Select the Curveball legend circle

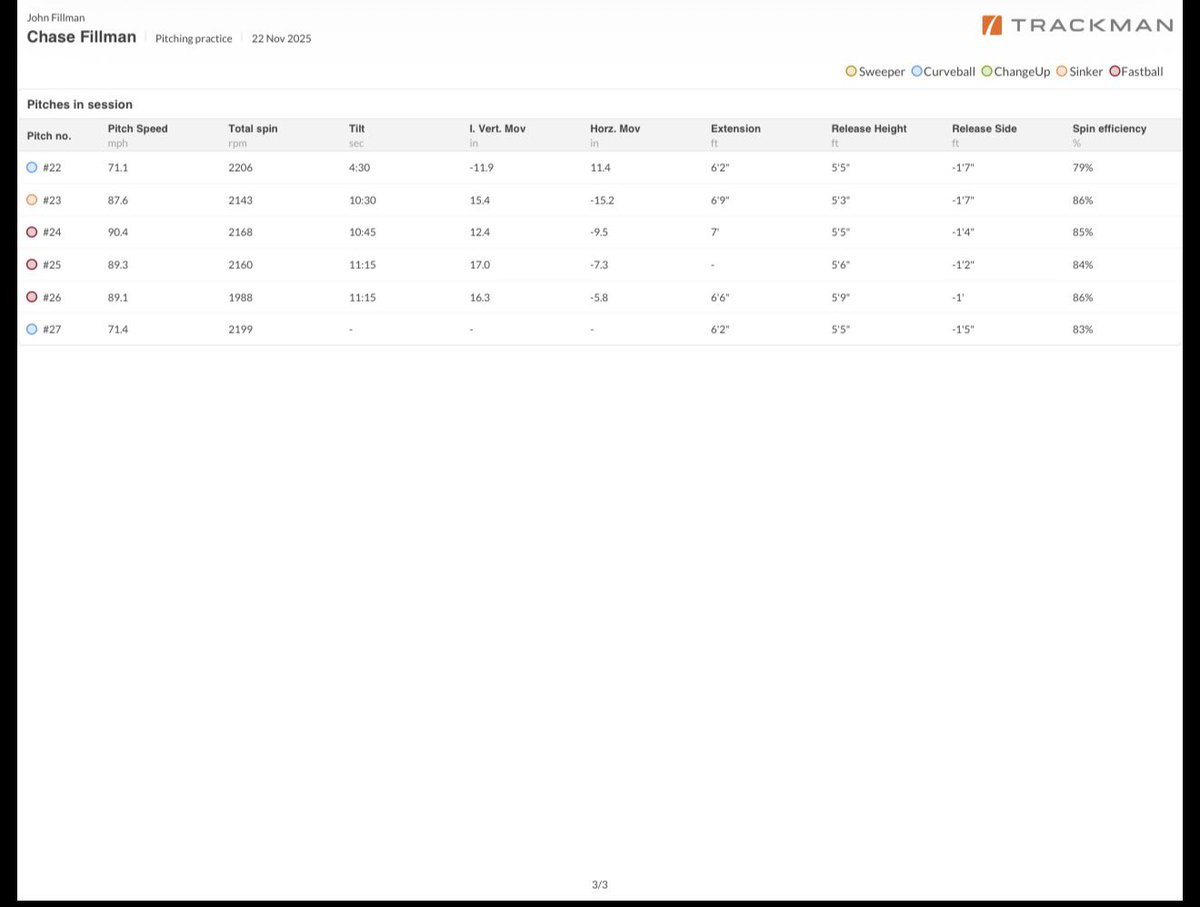(x=917, y=72)
